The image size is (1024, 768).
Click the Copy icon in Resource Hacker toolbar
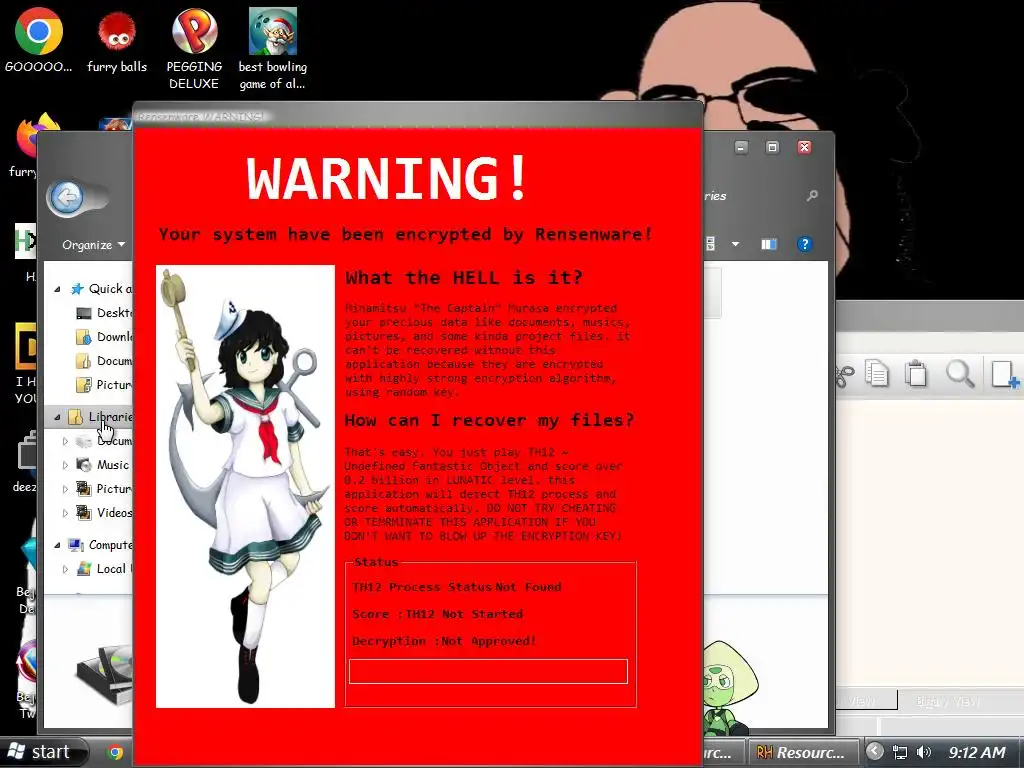coord(876,374)
